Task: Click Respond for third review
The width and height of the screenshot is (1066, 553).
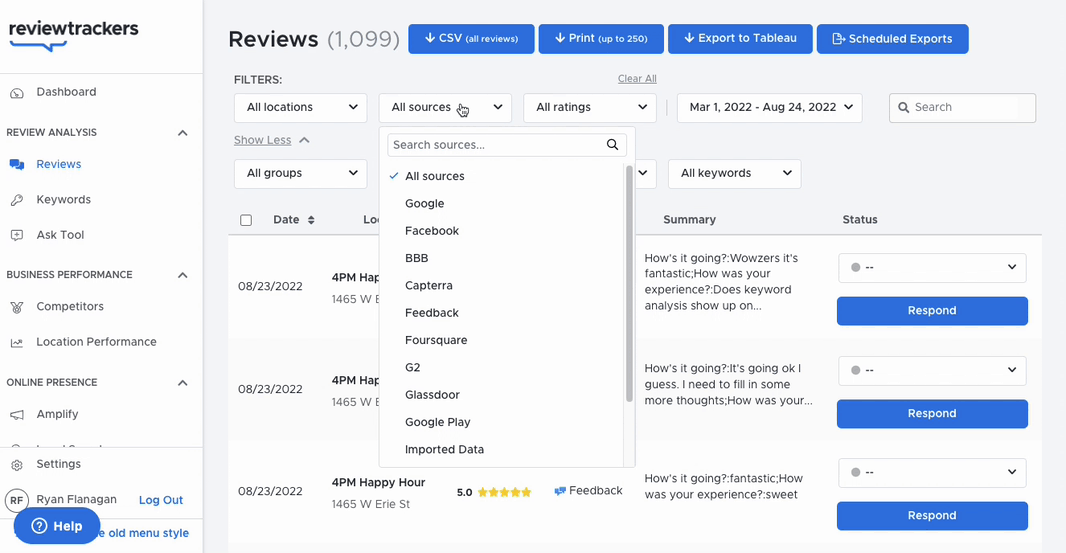Action: pyautogui.click(x=932, y=516)
